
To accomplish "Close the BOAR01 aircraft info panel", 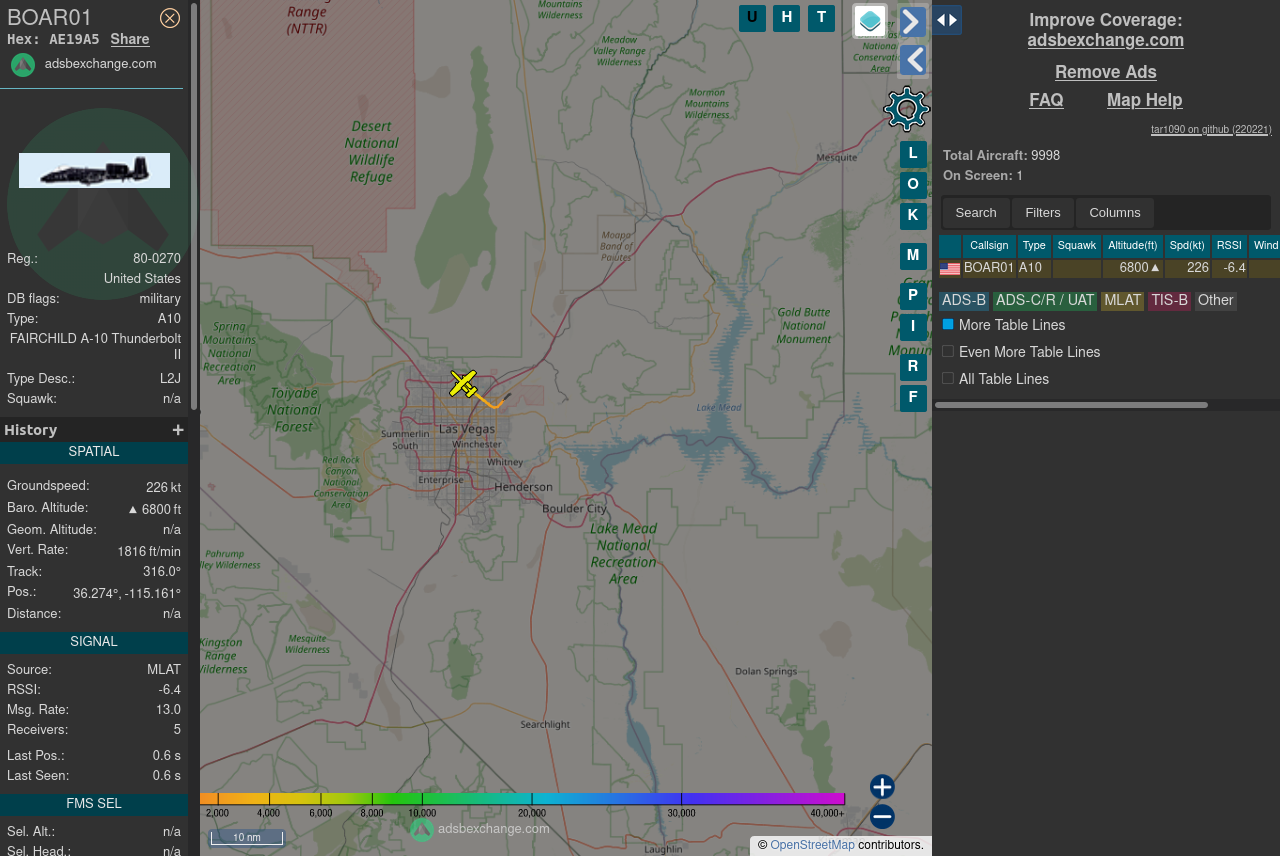I will pyautogui.click(x=170, y=18).
